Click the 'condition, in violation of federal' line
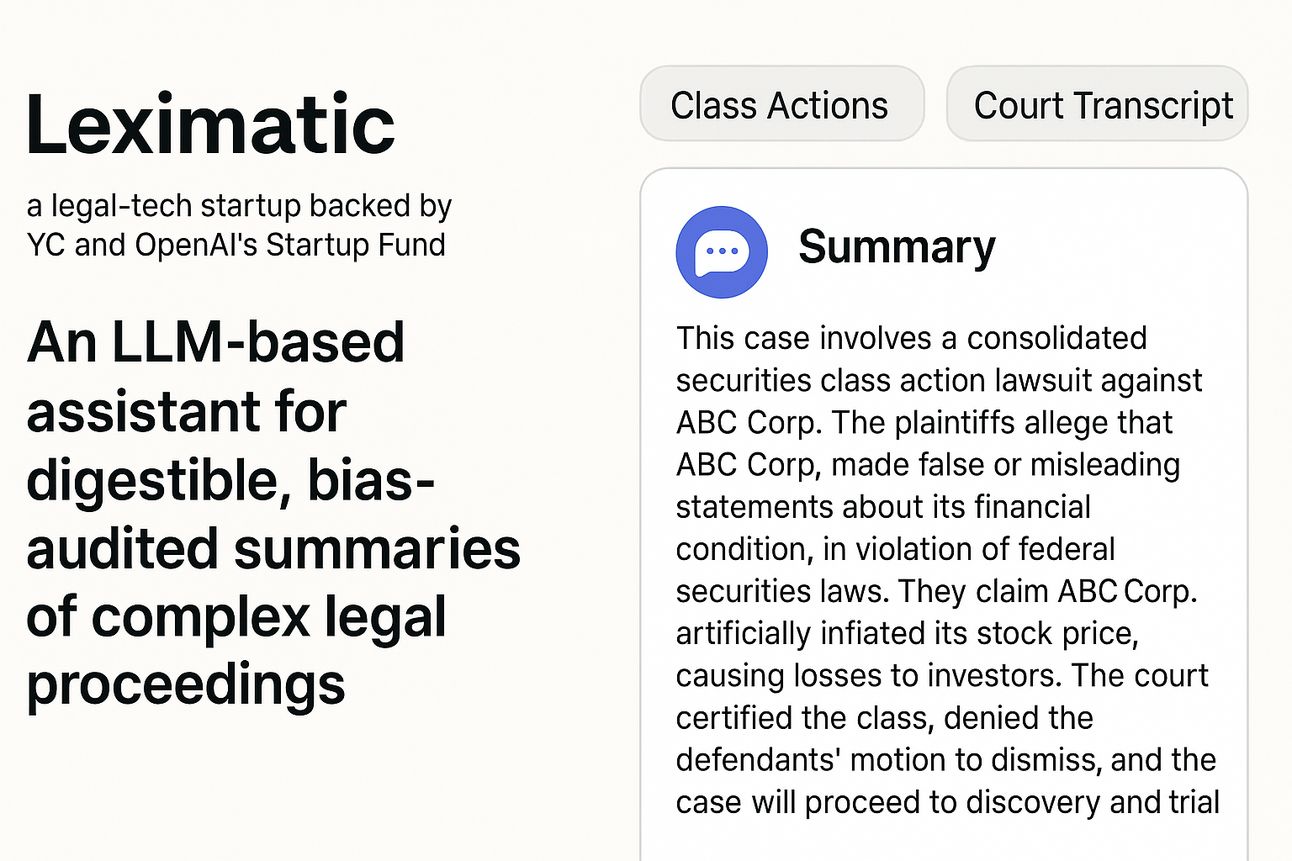The width and height of the screenshot is (1292, 861). click(895, 549)
